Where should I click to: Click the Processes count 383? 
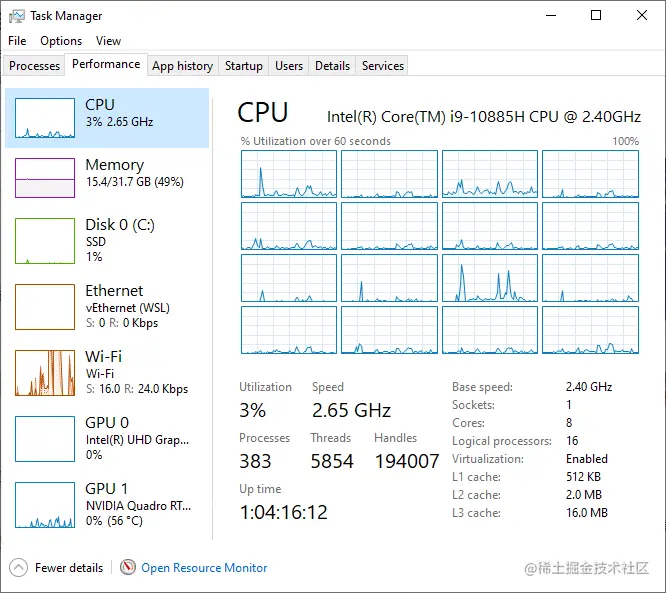255,461
